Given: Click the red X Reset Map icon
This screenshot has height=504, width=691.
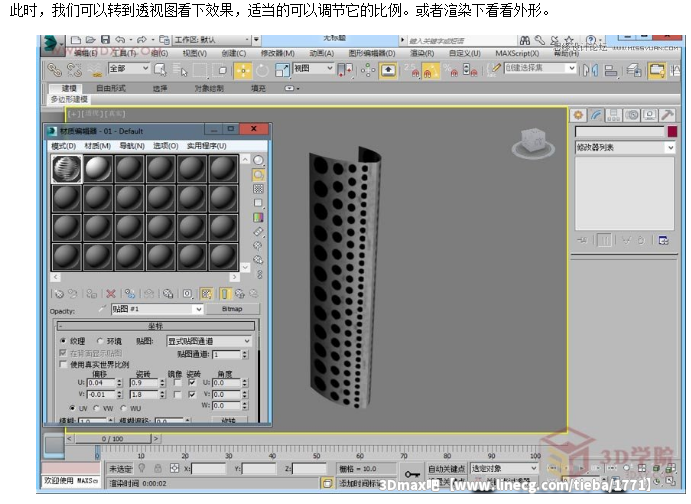Looking at the screenshot, I should pyautogui.click(x=111, y=293).
